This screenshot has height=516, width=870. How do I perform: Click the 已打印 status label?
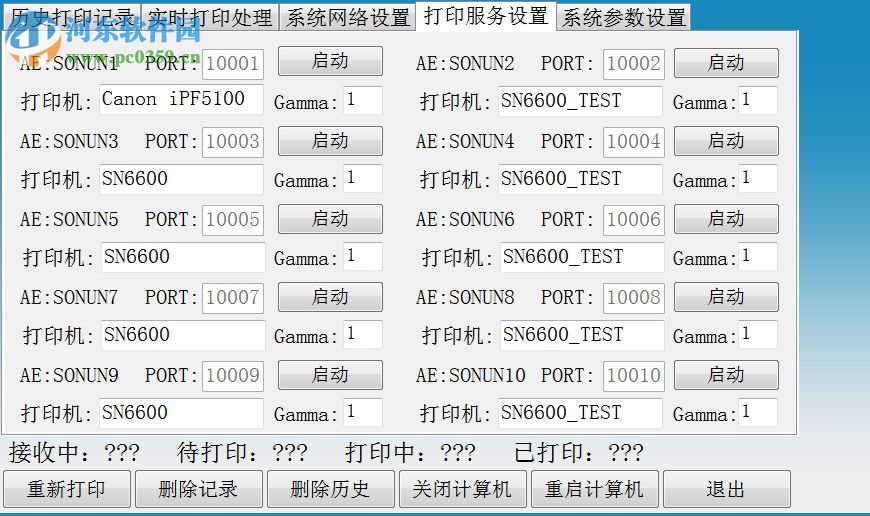pos(579,453)
